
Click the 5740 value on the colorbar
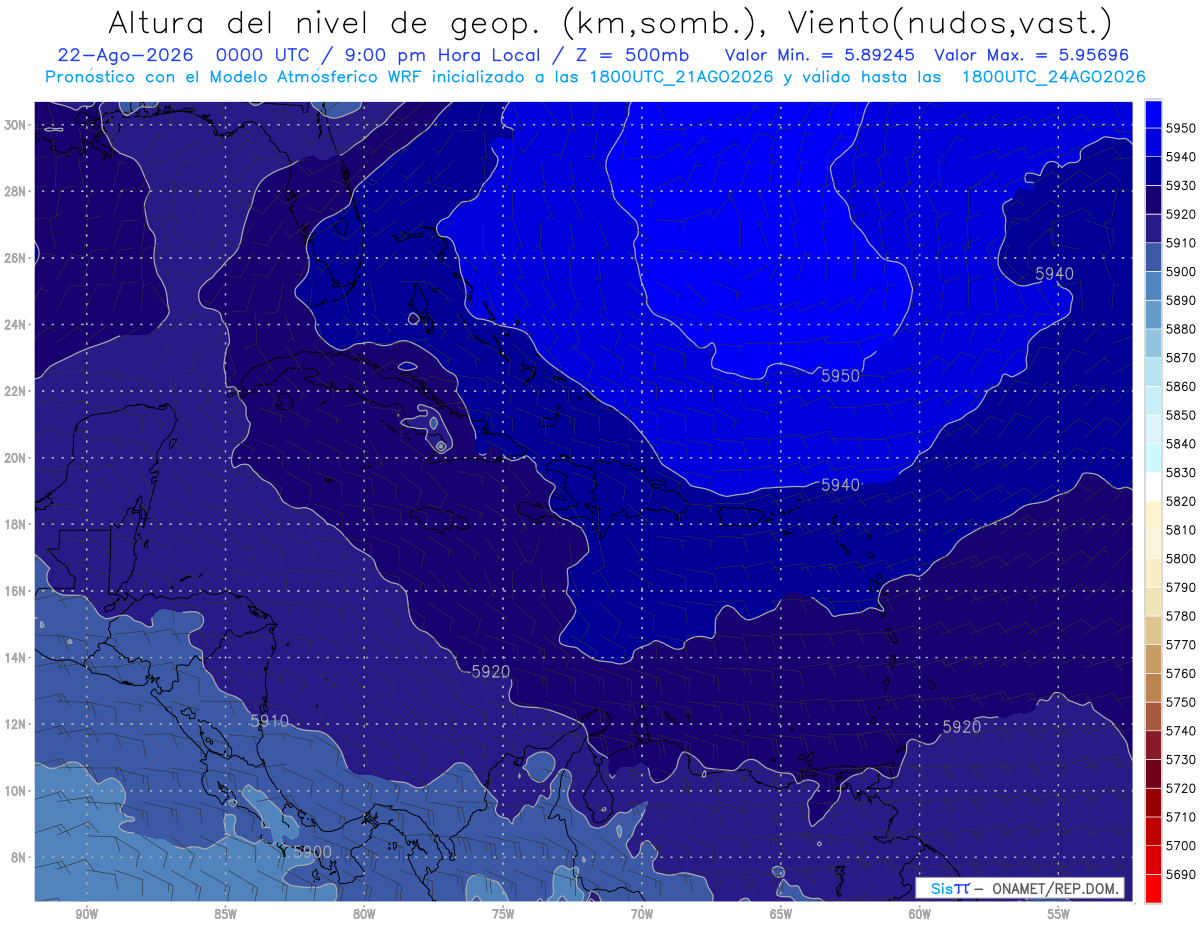[x=1181, y=731]
